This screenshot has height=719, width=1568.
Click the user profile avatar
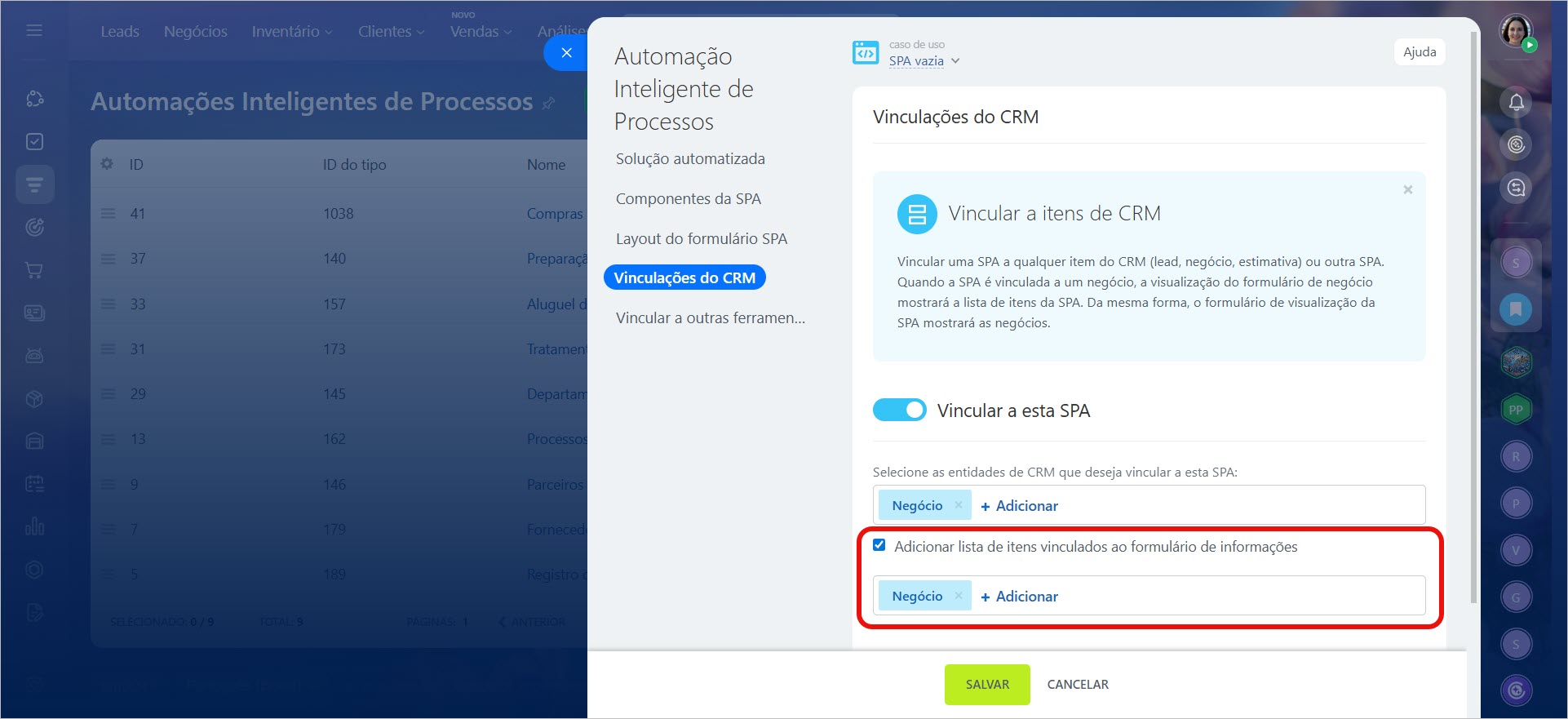[x=1516, y=31]
